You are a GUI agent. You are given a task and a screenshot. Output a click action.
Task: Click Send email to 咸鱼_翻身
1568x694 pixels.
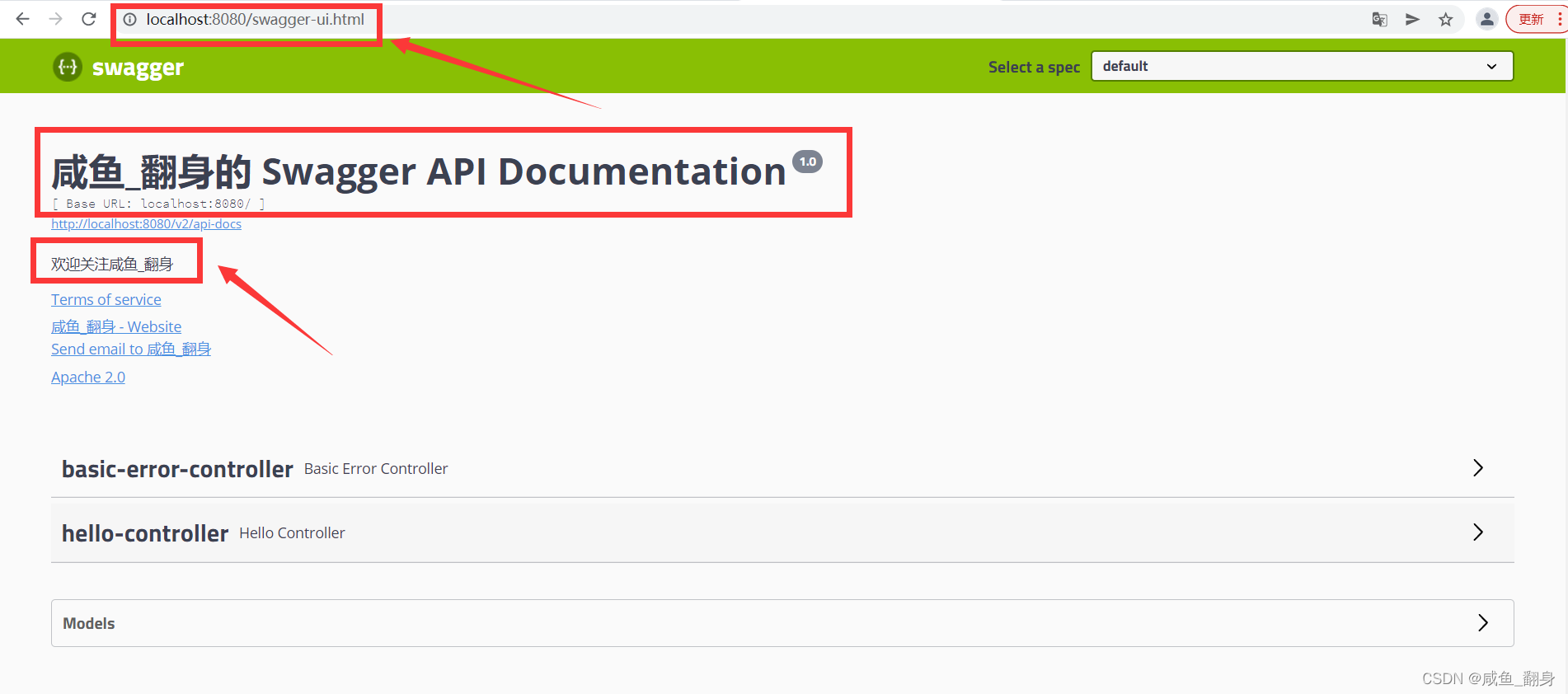[x=131, y=349]
